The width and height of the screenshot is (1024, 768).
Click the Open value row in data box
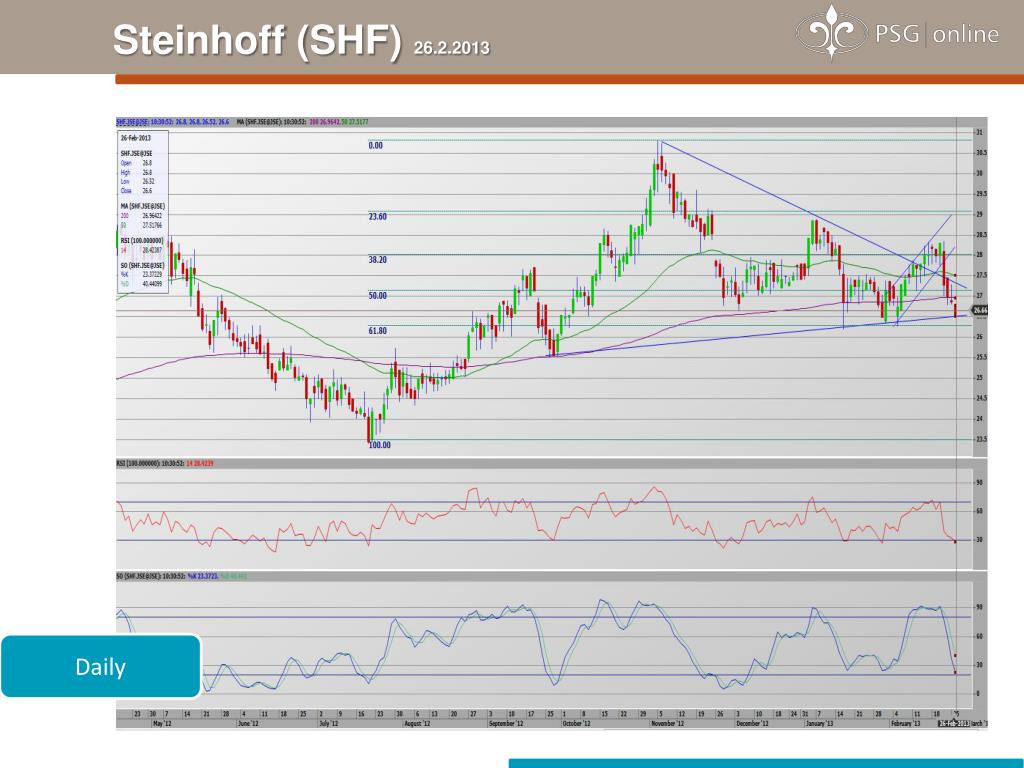click(136, 163)
